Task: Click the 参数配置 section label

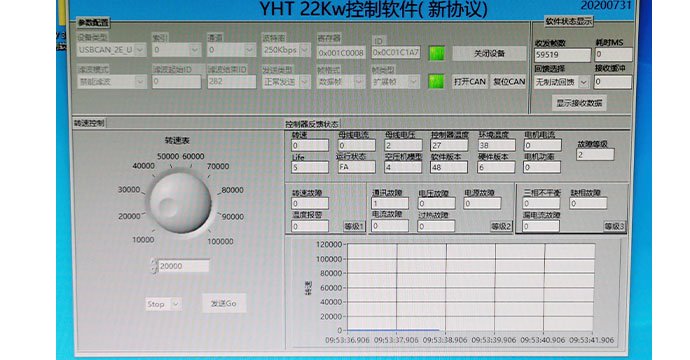Action: (92, 22)
